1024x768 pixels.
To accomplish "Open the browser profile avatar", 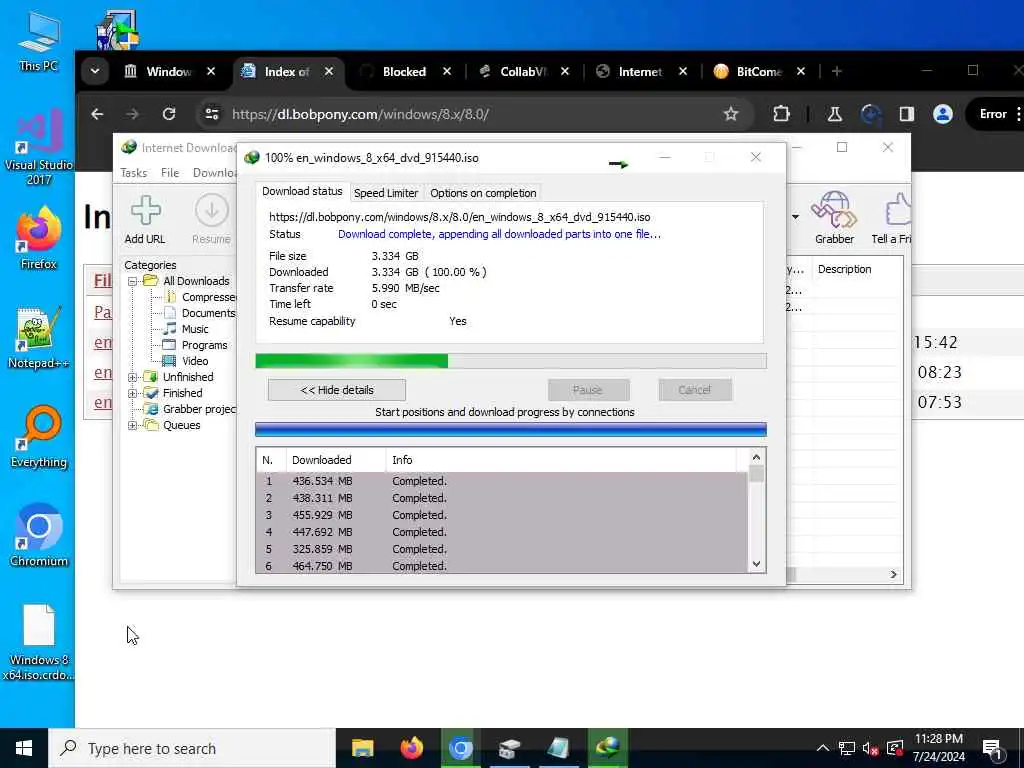I will click(942, 114).
